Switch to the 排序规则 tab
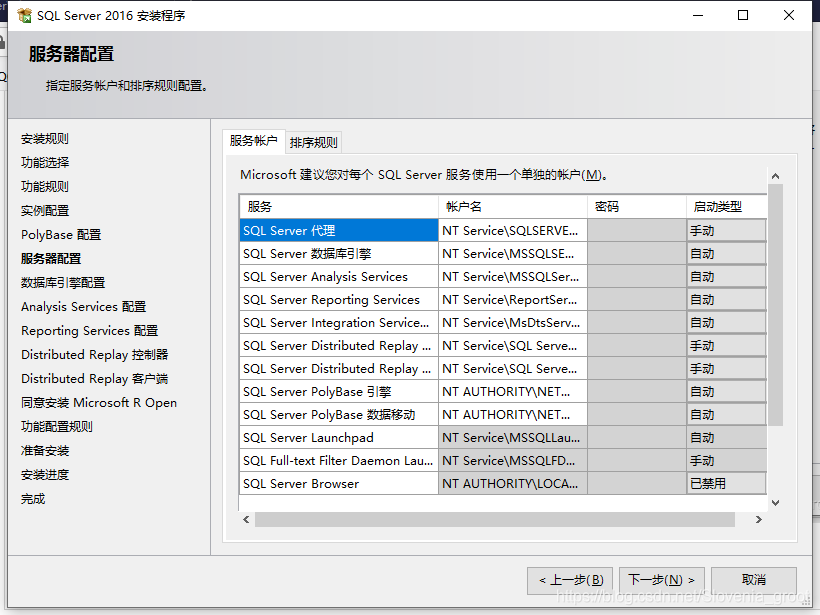Screen dimensions: 820x615 click(x=313, y=142)
